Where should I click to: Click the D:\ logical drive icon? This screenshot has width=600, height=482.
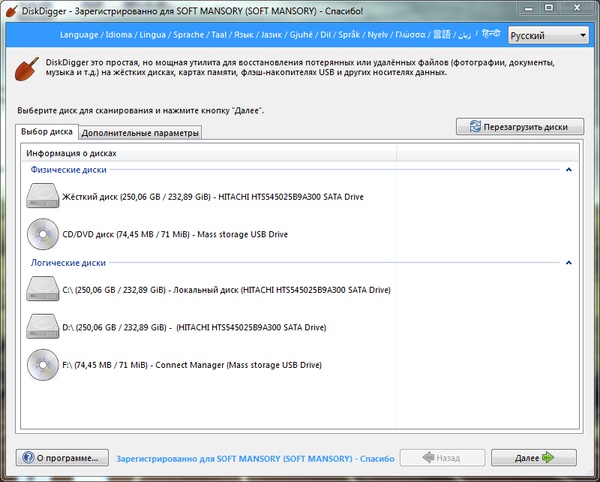point(43,327)
